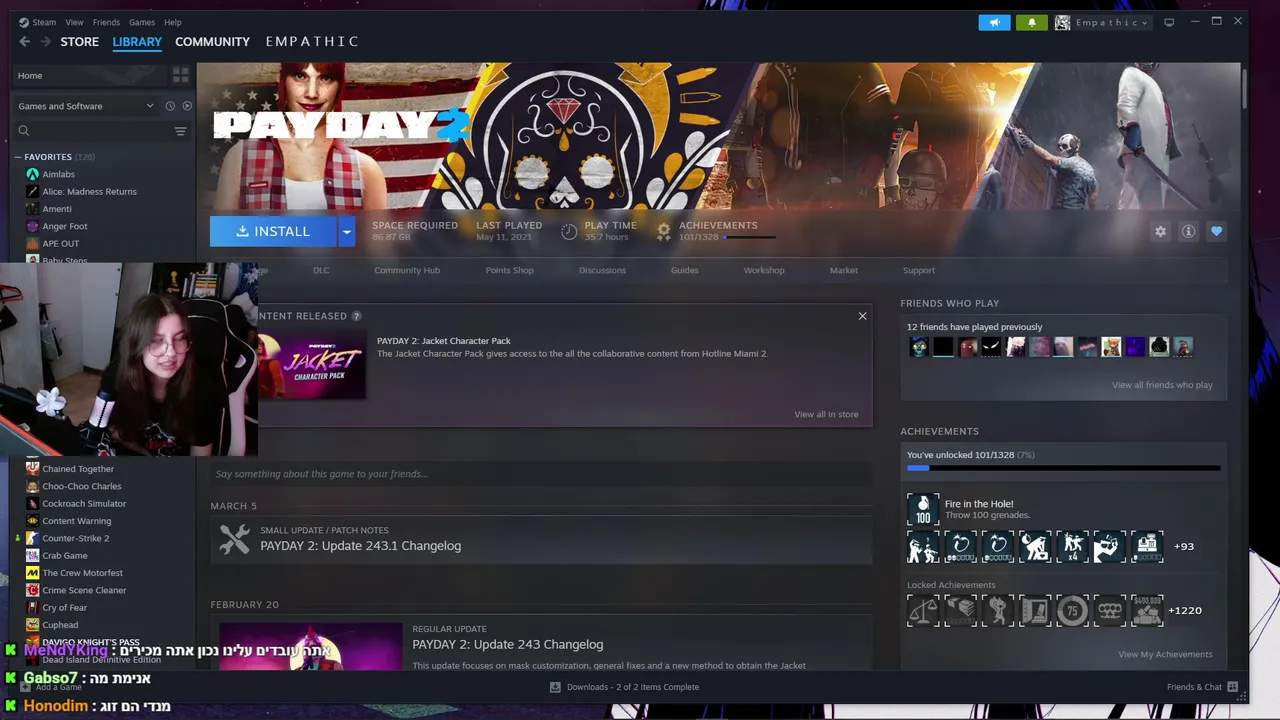Open Jacket Character Pack thumbnail

[x=312, y=366]
